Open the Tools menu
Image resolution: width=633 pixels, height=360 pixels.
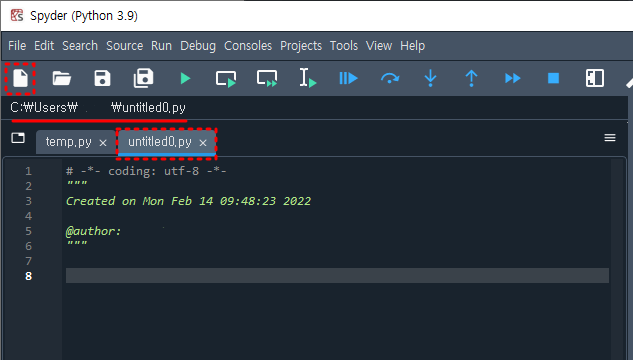pyautogui.click(x=344, y=46)
